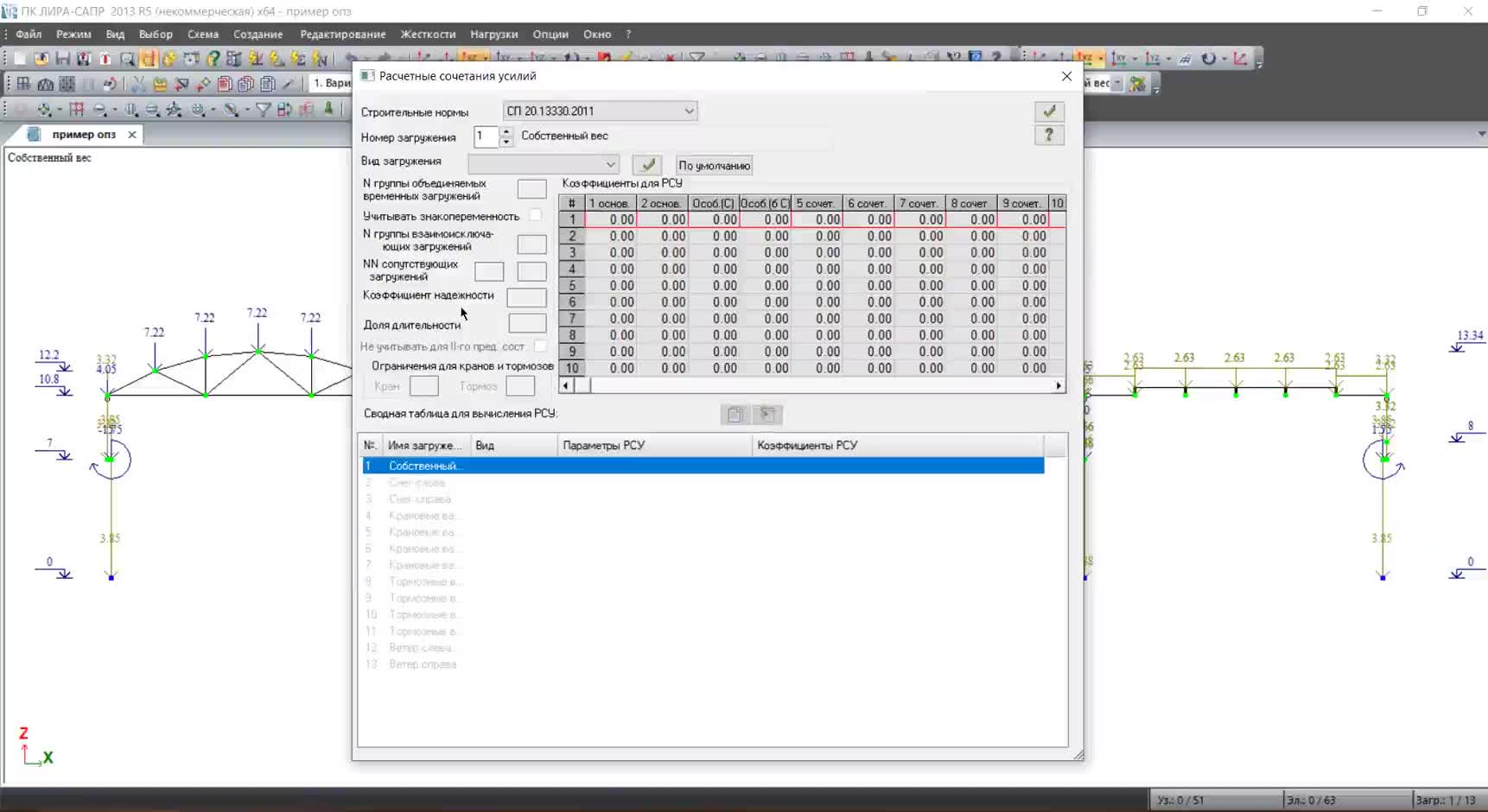
Task: Toggle Учитывать знакопеременность checkbox
Action: pos(536,215)
